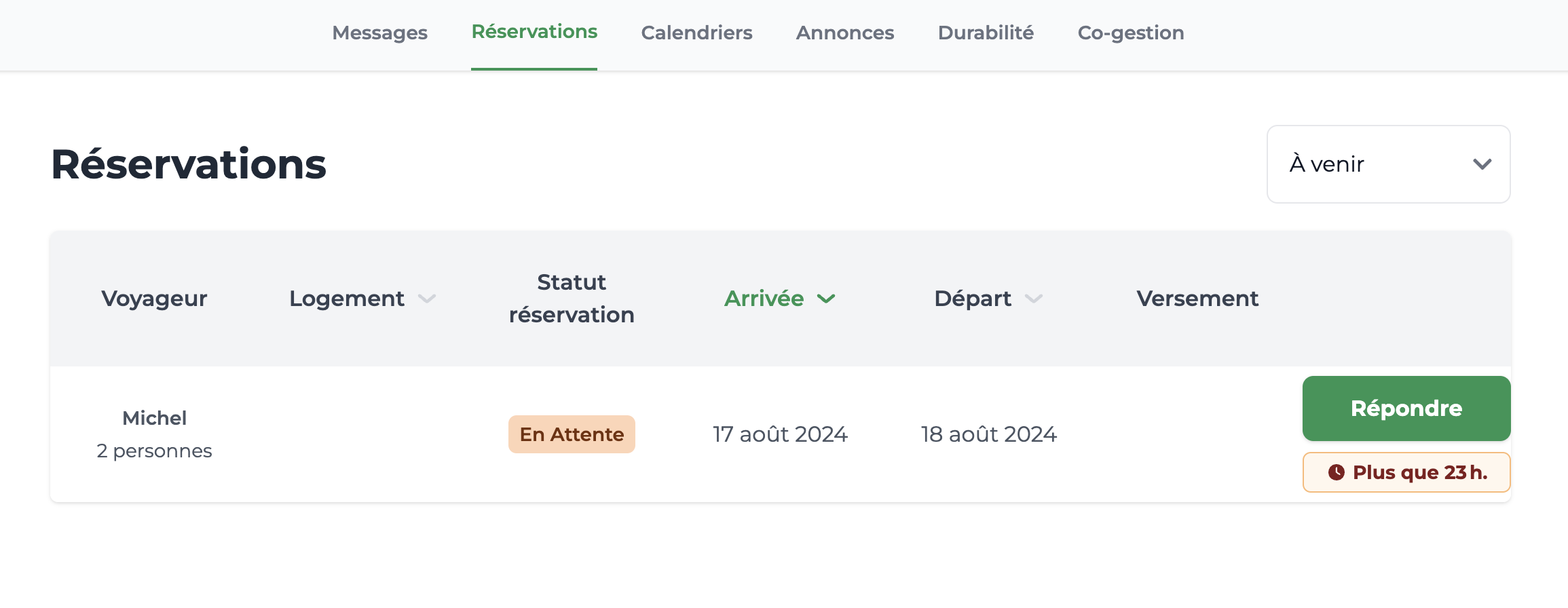Click the Plus que 23 h. badge
This screenshot has height=608, width=1568.
1406,472
